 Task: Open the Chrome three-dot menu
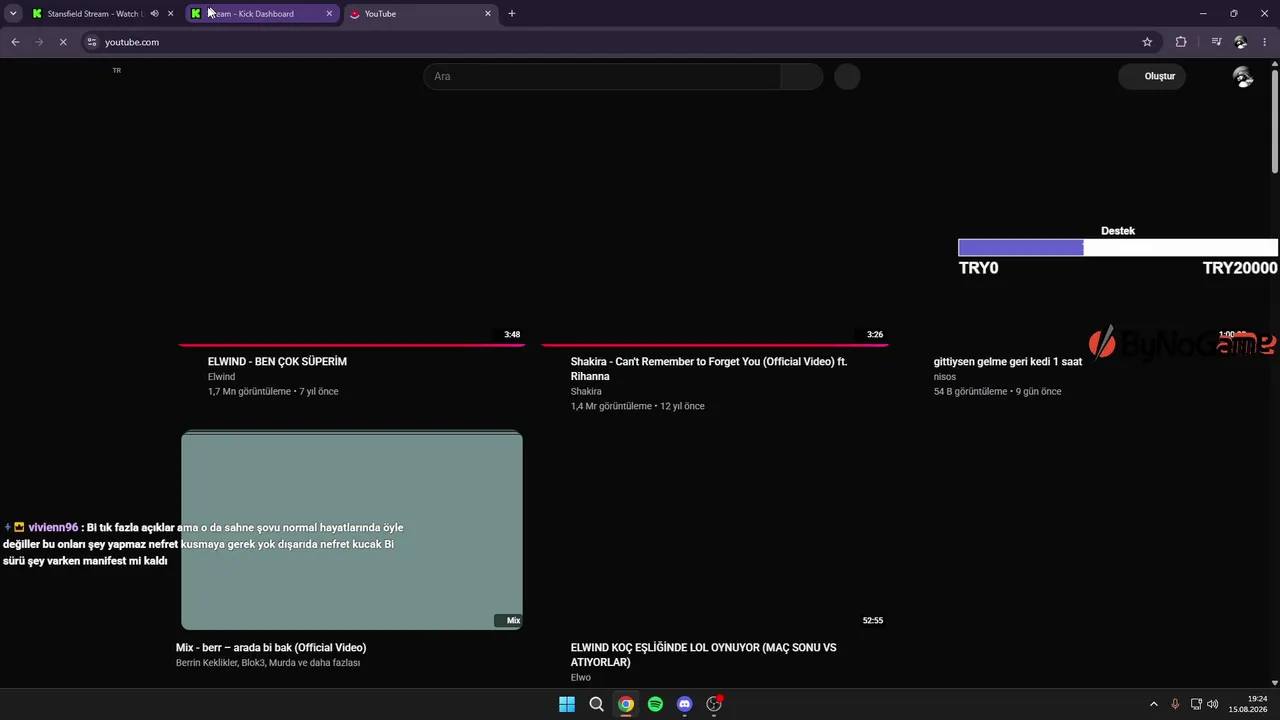point(1265,42)
